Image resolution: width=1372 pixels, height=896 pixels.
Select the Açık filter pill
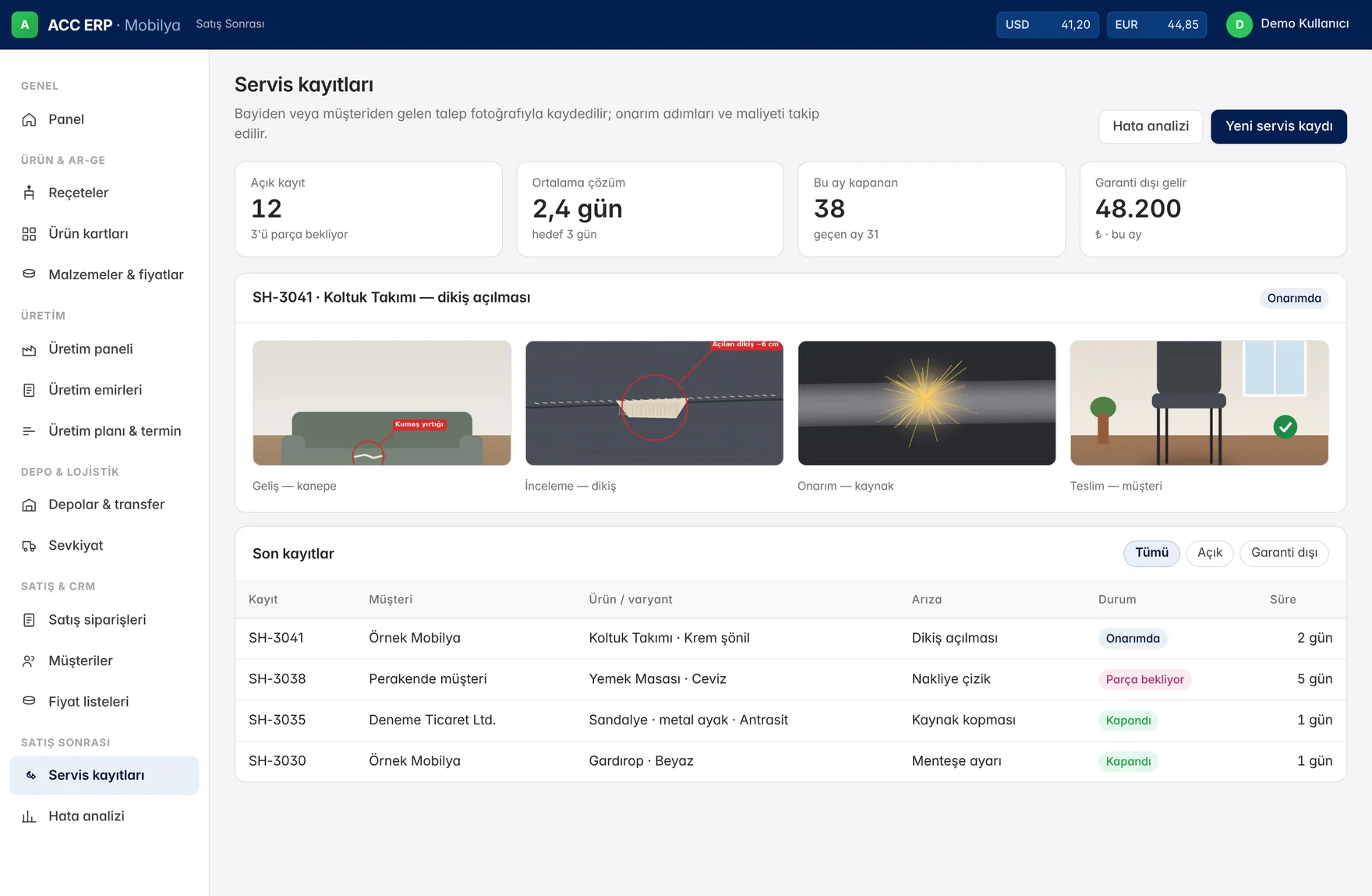(x=1210, y=553)
